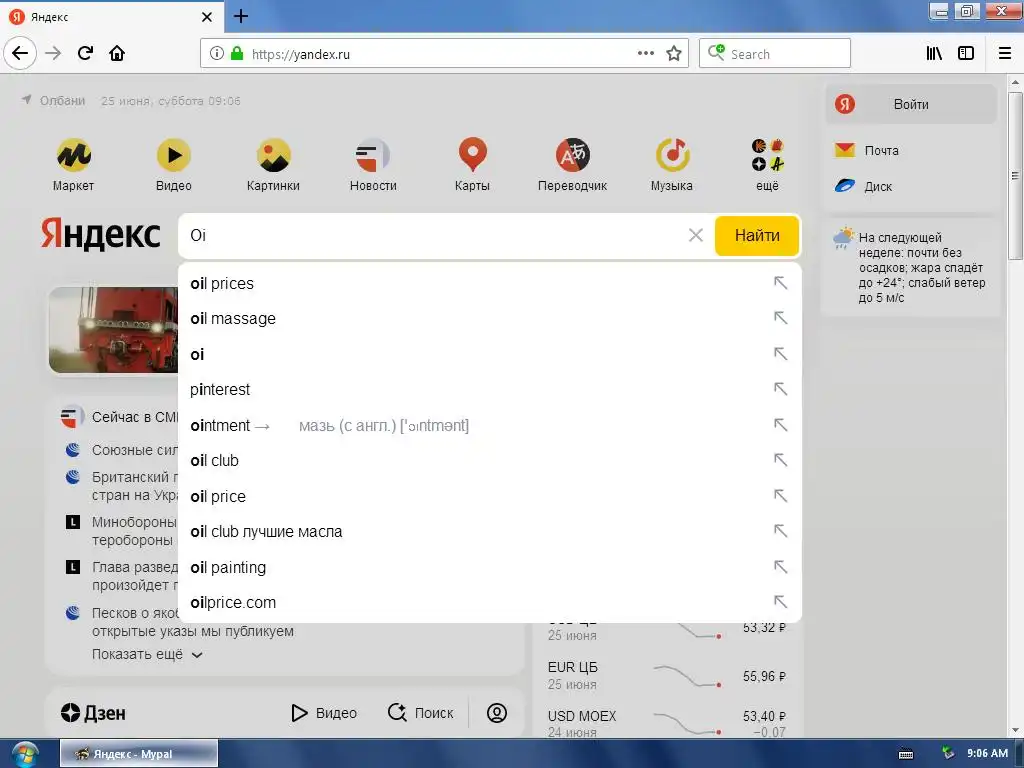Open the weather forecast widget

click(x=910, y=266)
